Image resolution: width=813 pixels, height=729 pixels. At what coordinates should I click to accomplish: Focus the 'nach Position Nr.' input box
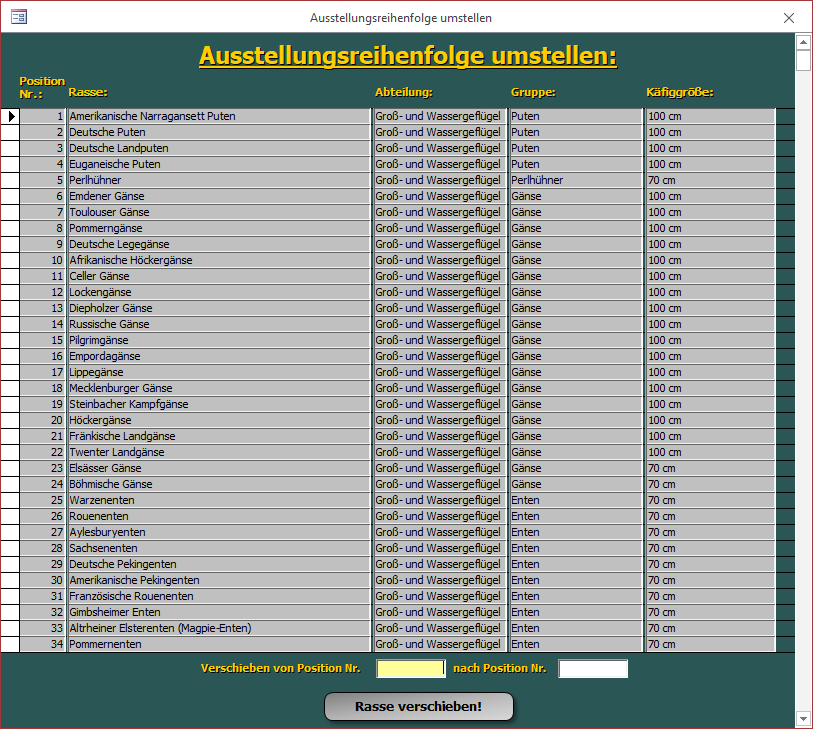tap(593, 668)
